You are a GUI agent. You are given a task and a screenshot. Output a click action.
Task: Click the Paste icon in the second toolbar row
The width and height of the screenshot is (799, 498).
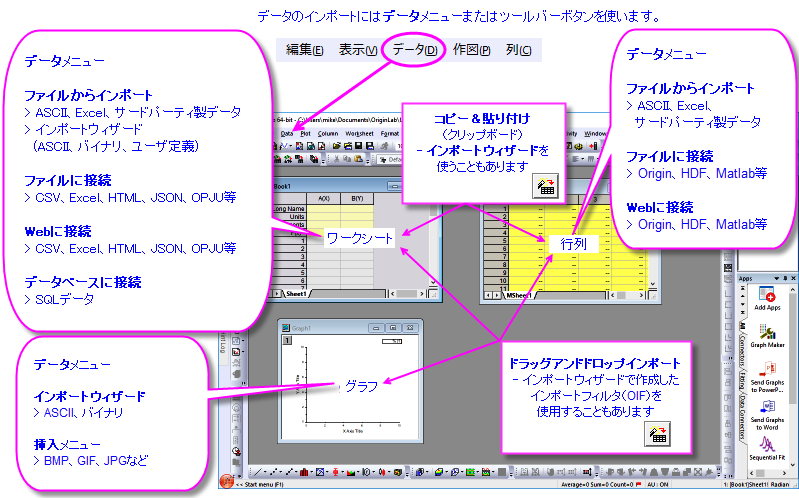tap(358, 159)
